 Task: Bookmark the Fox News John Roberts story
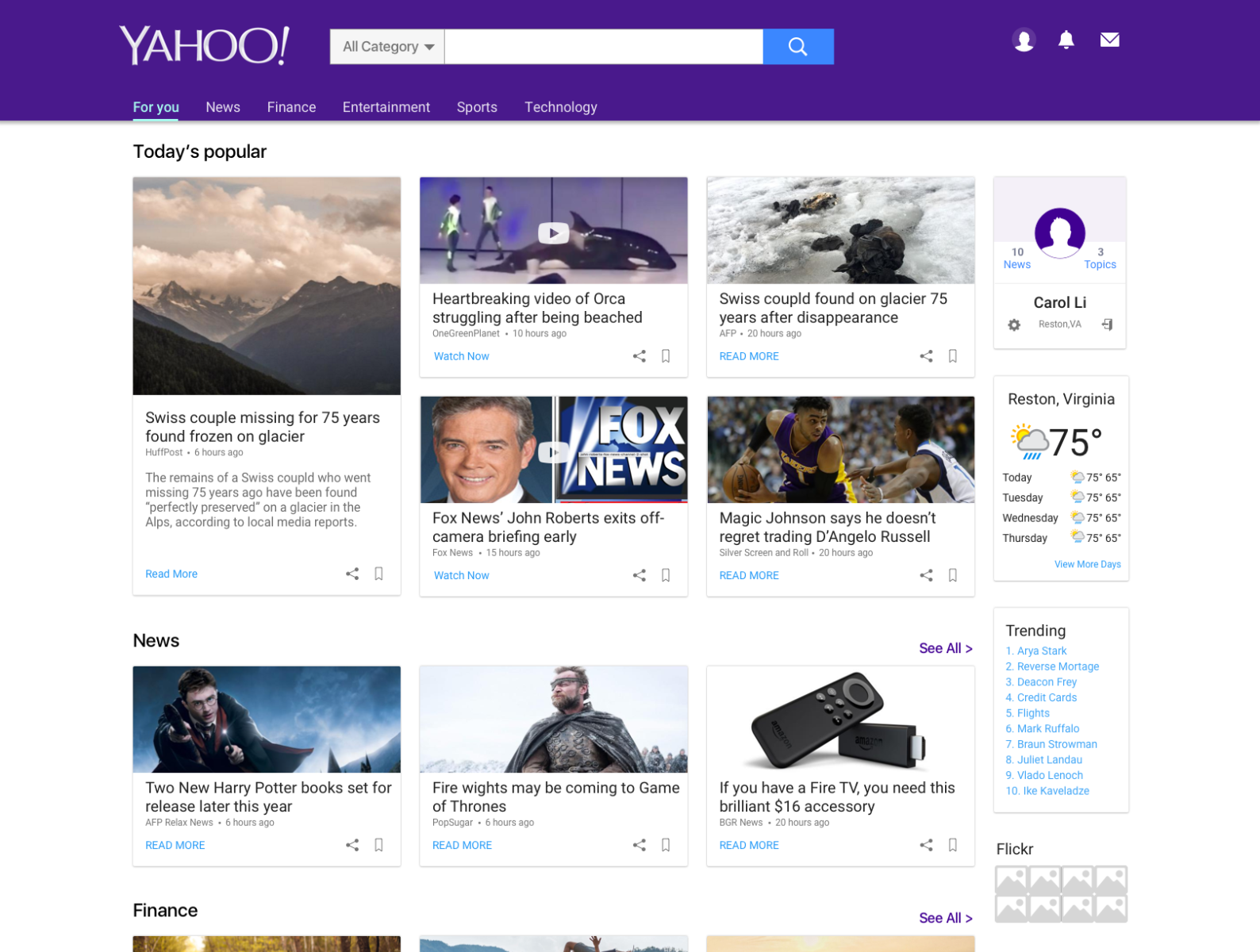click(x=666, y=575)
